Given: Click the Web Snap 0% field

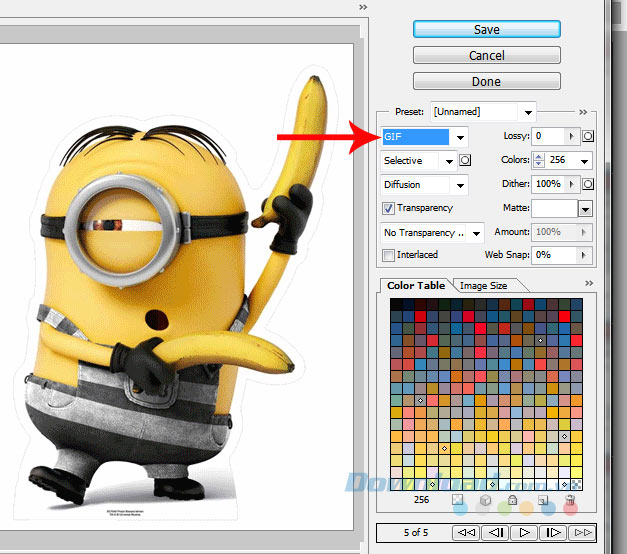Looking at the screenshot, I should click(x=554, y=255).
